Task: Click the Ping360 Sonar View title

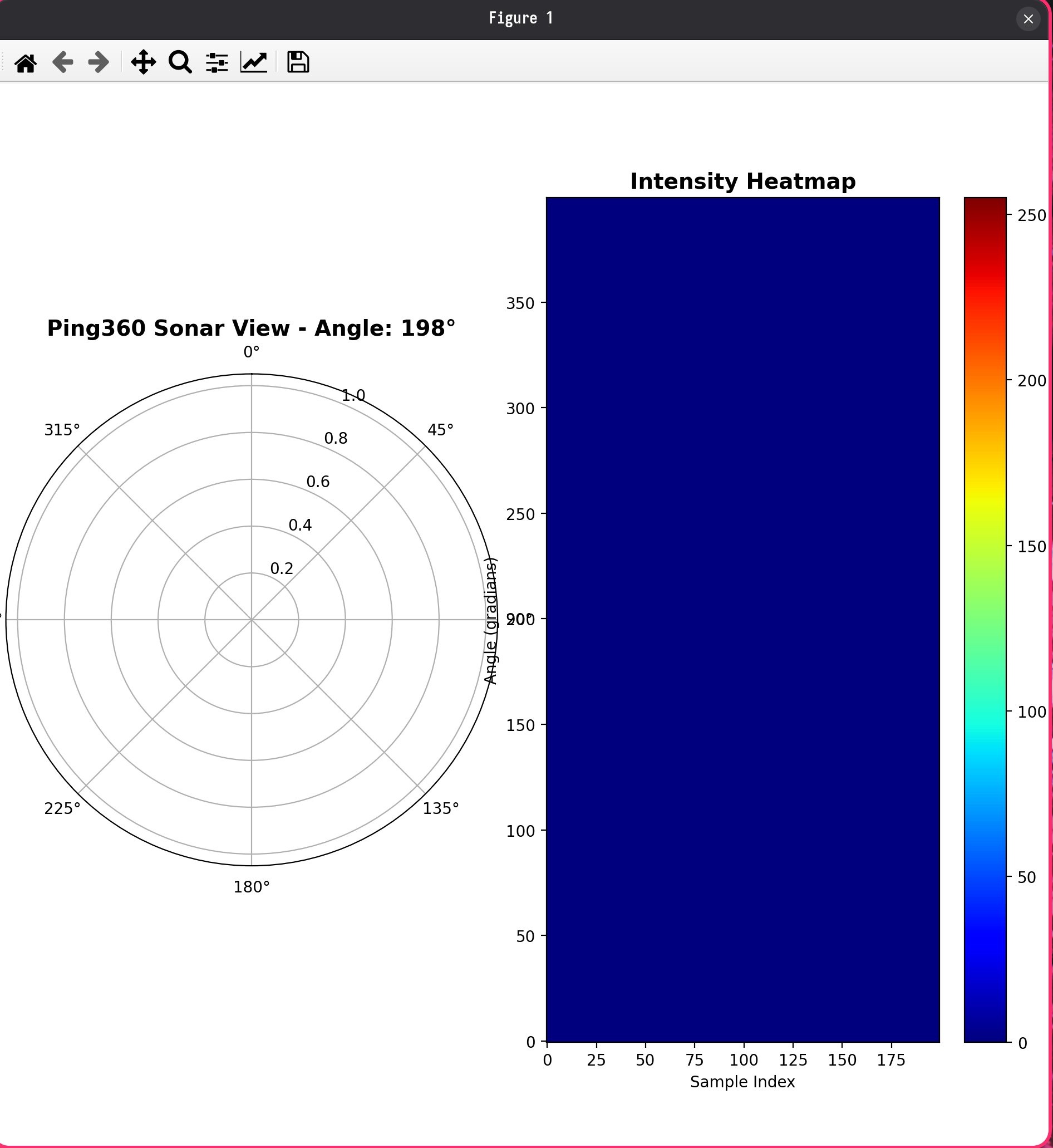Action: [252, 328]
